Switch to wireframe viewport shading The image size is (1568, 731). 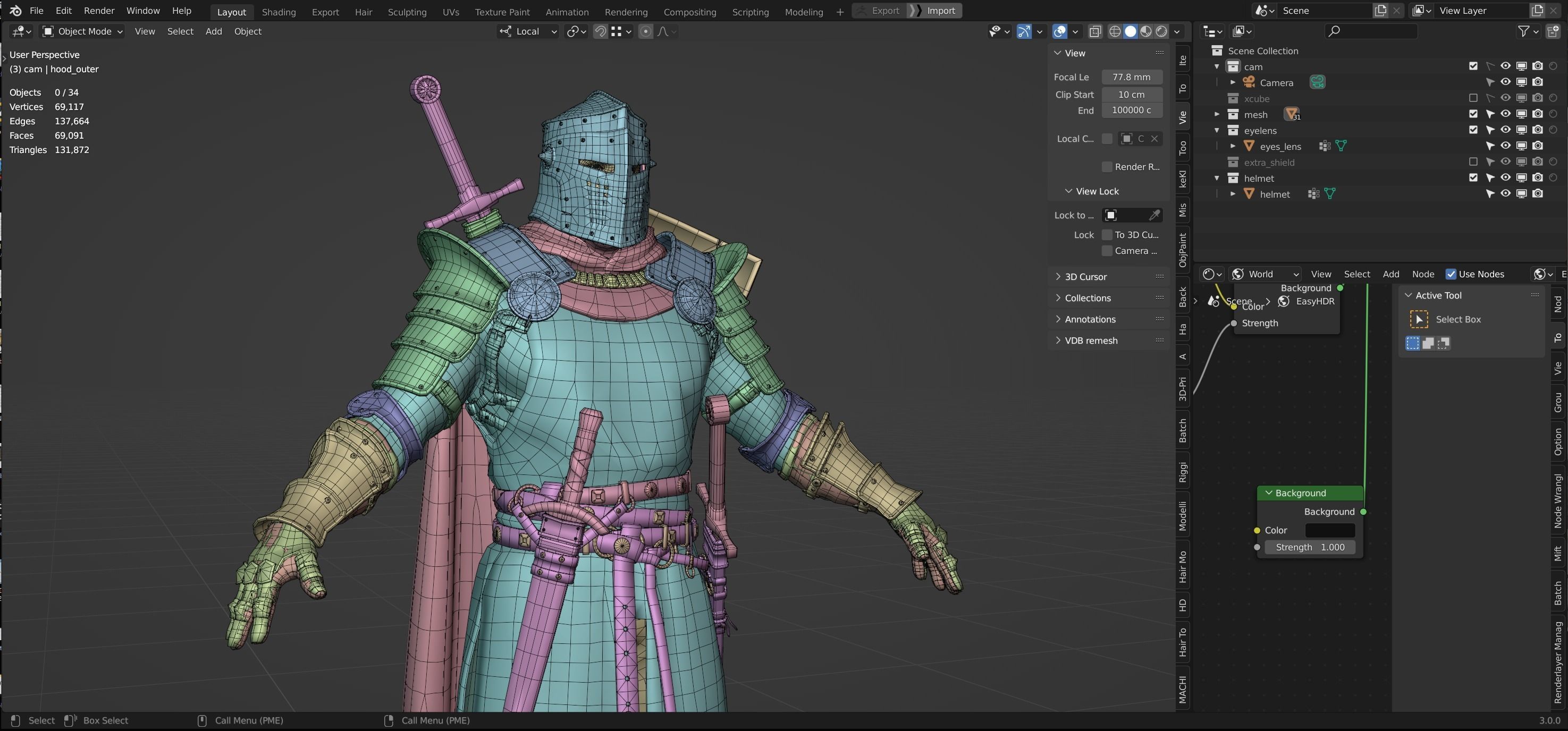tap(1115, 31)
